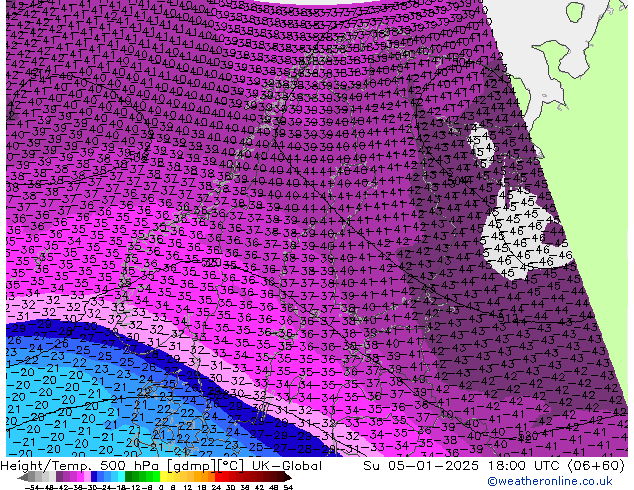Click the "(06+60)" forecast run label

pyautogui.click(x=596, y=466)
